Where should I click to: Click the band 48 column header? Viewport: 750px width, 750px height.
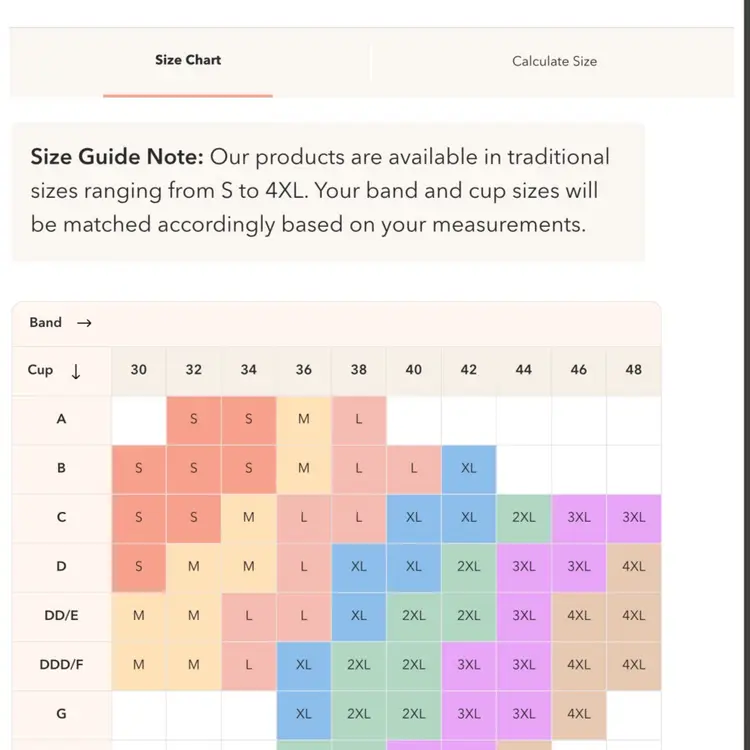633,370
